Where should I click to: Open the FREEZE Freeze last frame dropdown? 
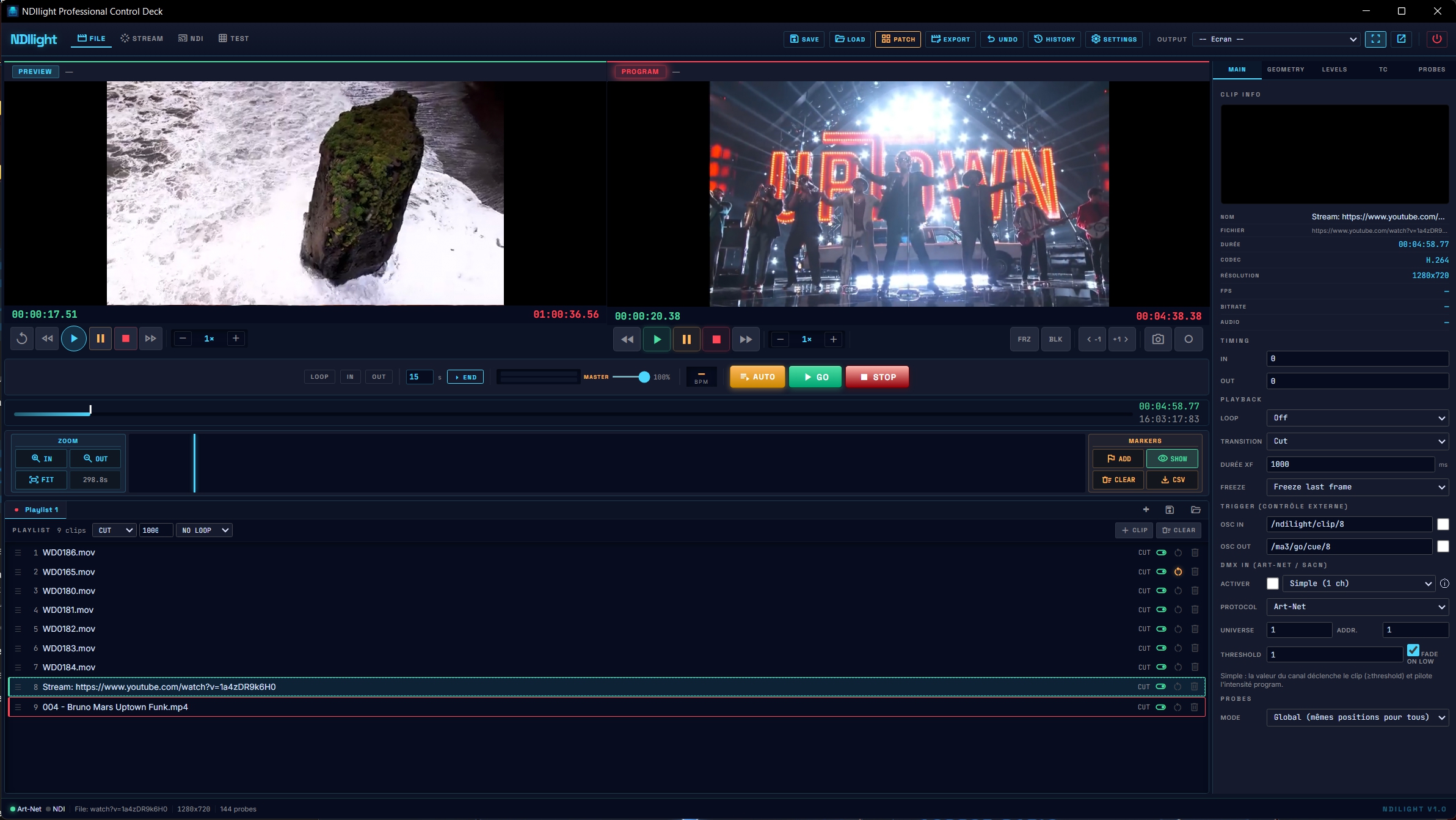1358,487
